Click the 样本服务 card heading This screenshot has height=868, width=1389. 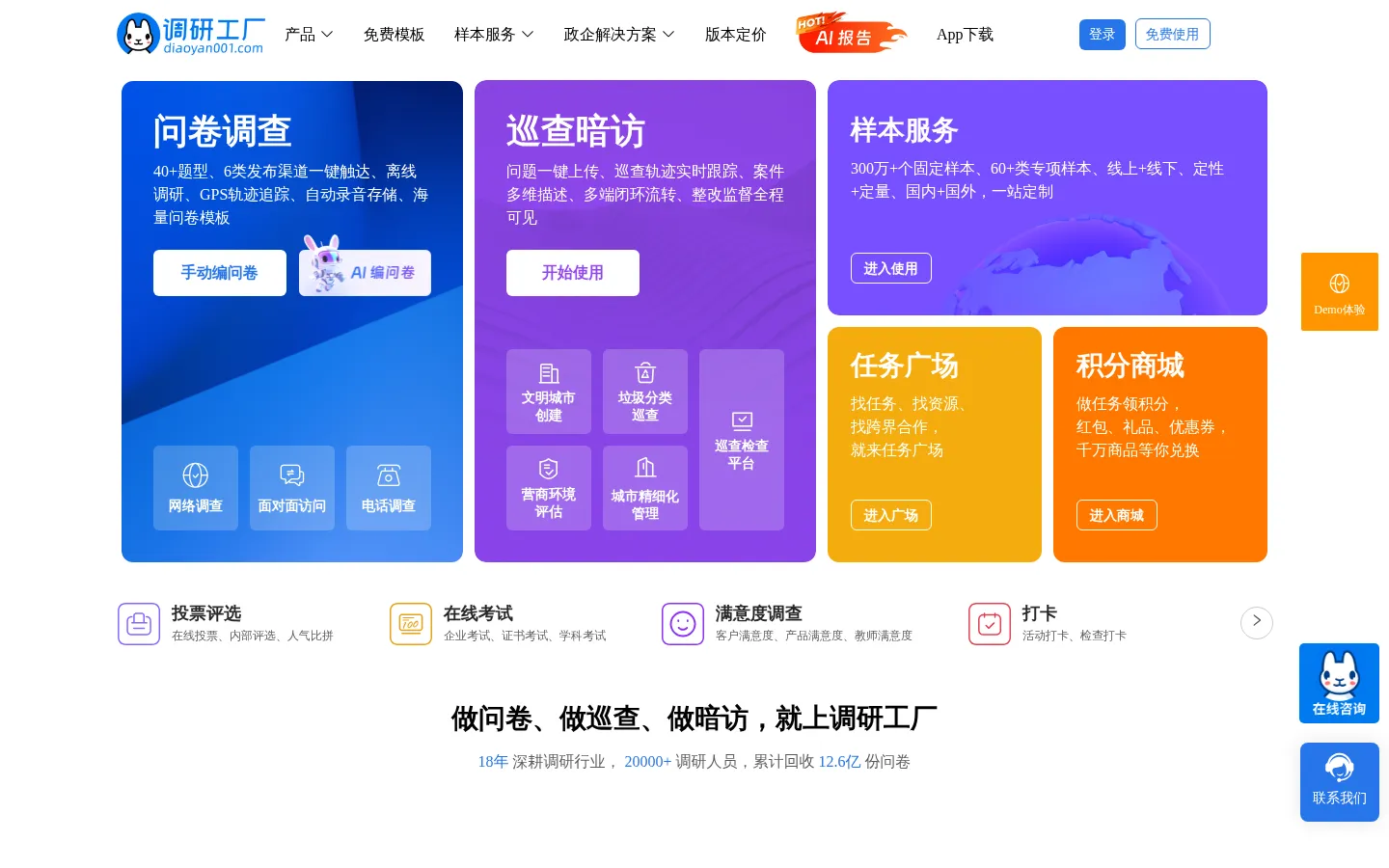(905, 129)
